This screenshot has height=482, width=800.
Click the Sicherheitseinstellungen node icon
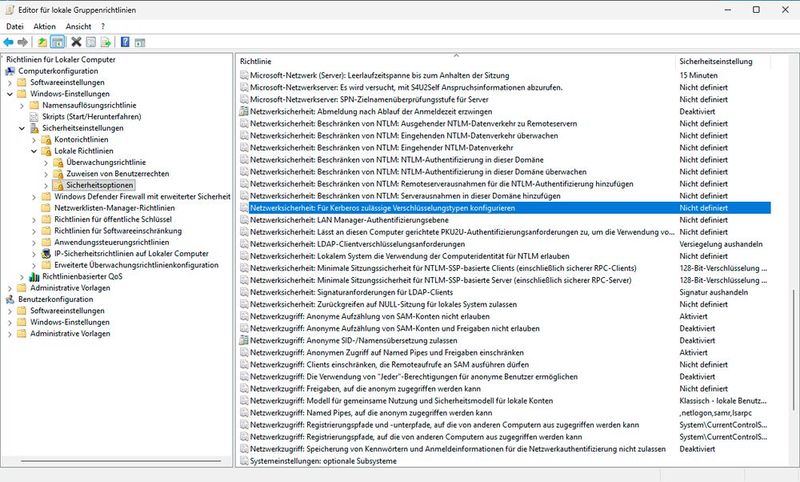pos(34,128)
